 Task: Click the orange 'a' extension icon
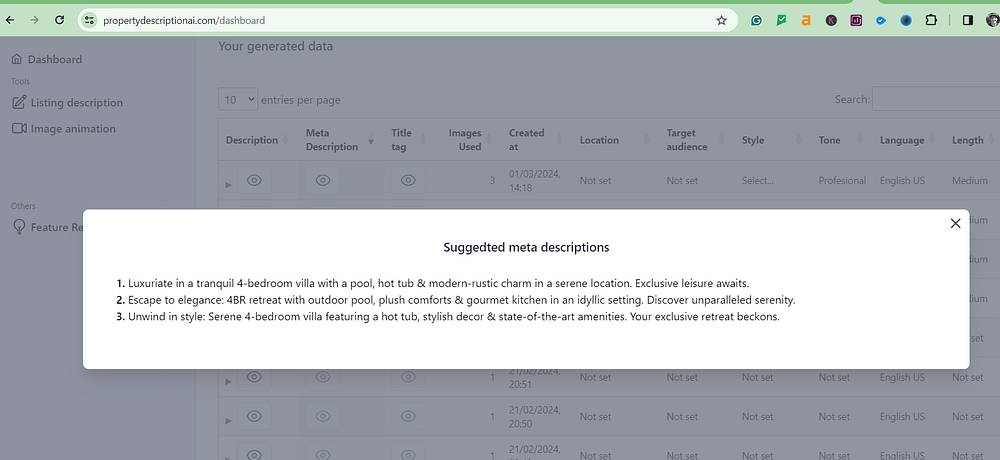tap(805, 20)
